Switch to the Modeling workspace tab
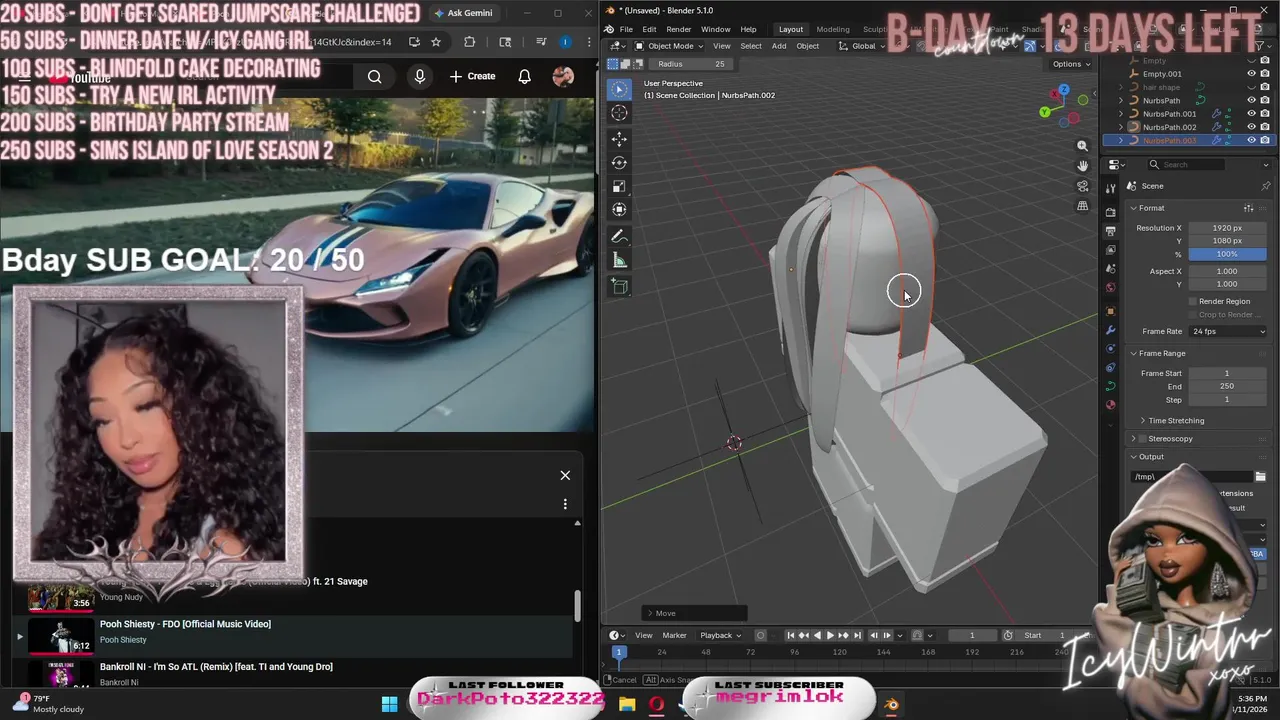1280x720 pixels. [x=833, y=29]
